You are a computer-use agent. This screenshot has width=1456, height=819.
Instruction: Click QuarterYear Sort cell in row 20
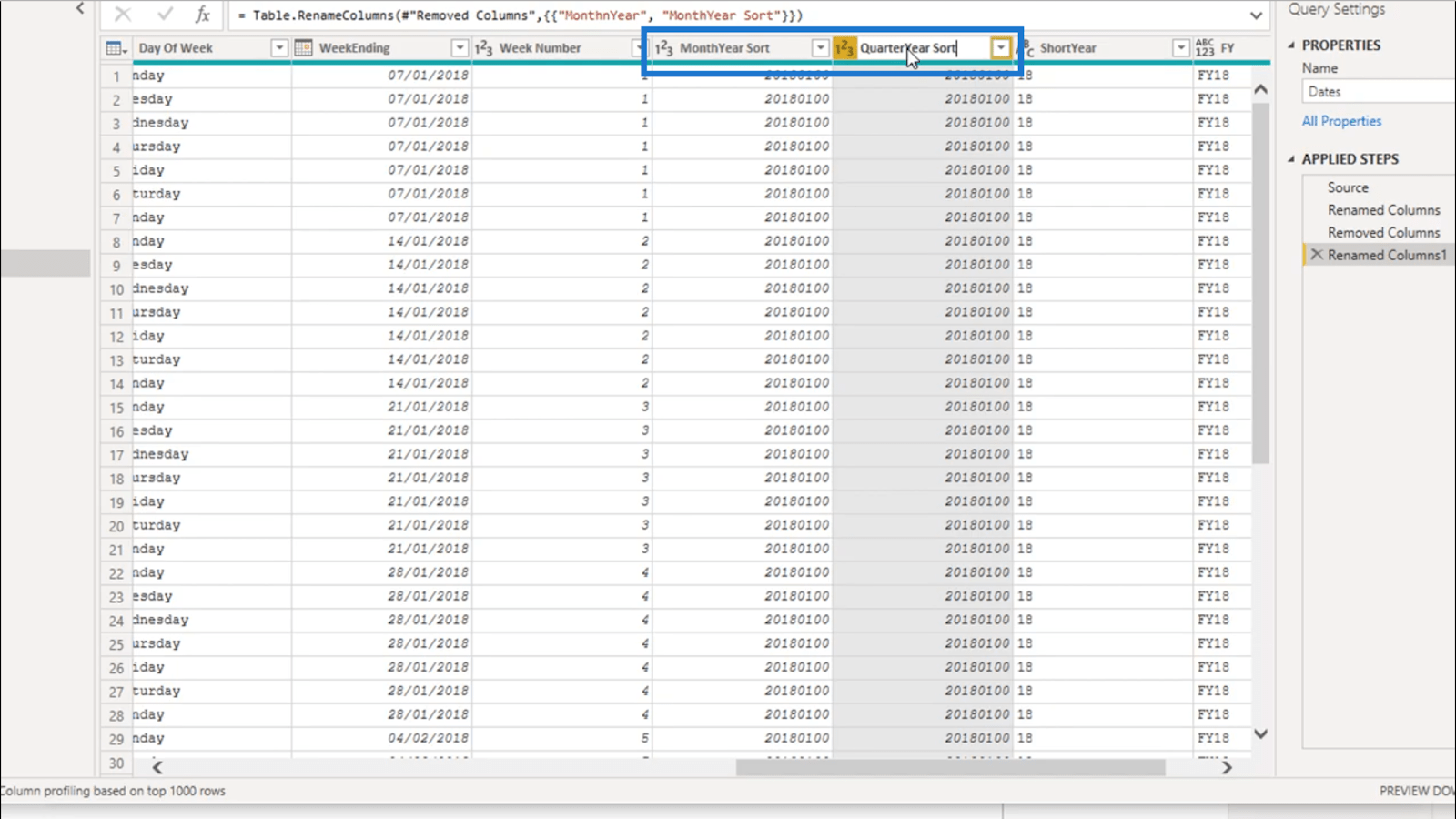pyautogui.click(x=923, y=525)
